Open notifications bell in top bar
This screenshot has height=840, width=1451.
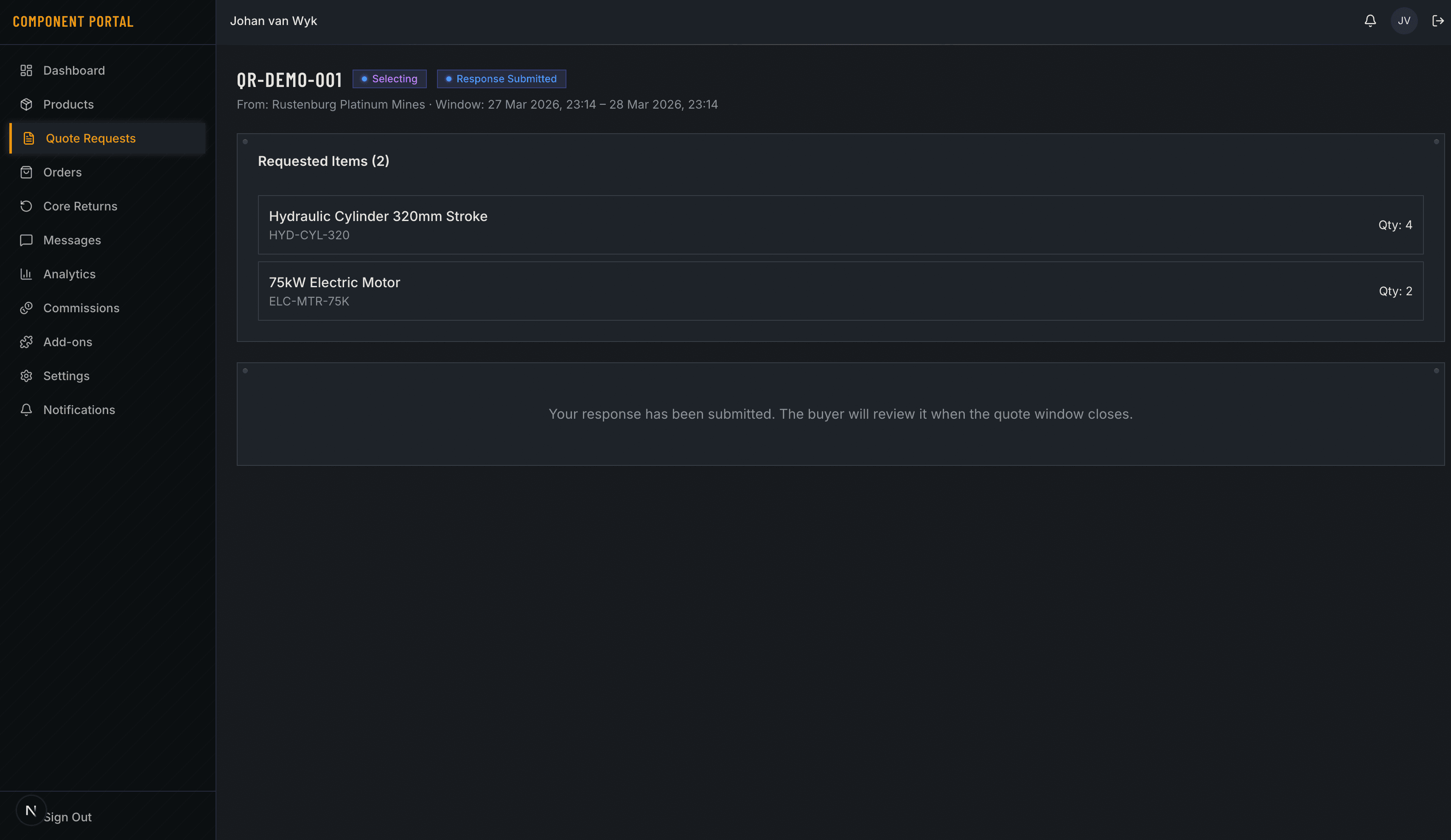(x=1370, y=21)
